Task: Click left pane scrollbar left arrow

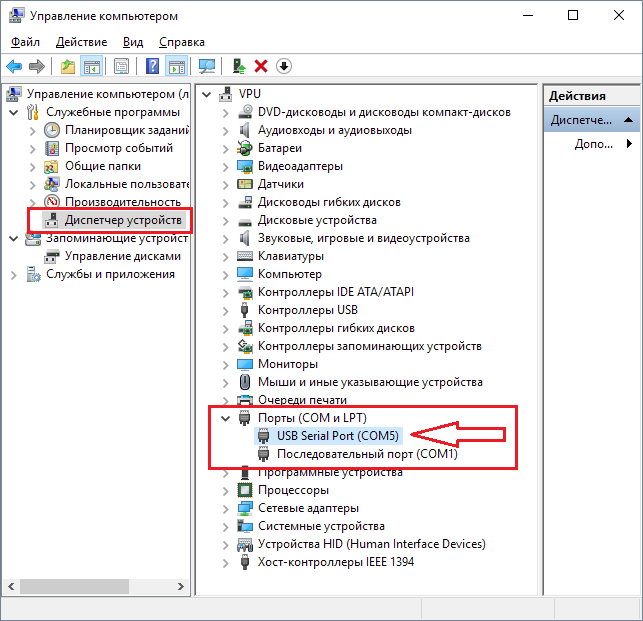Action: tap(11, 586)
